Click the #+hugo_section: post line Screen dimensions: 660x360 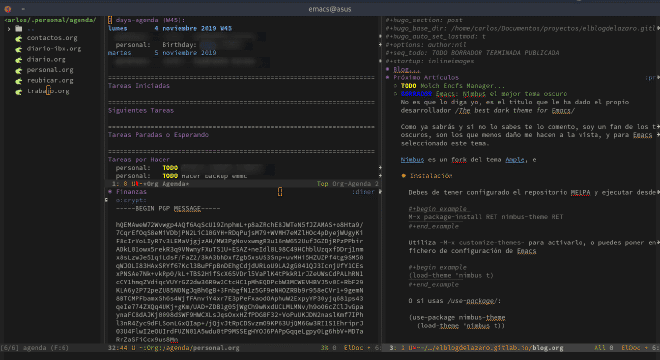(x=424, y=20)
